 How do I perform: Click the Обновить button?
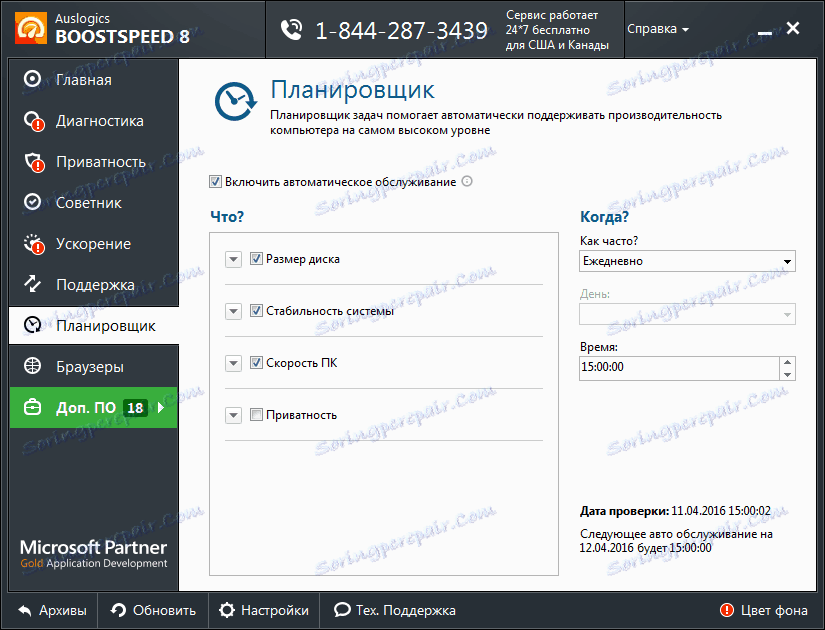tap(152, 610)
